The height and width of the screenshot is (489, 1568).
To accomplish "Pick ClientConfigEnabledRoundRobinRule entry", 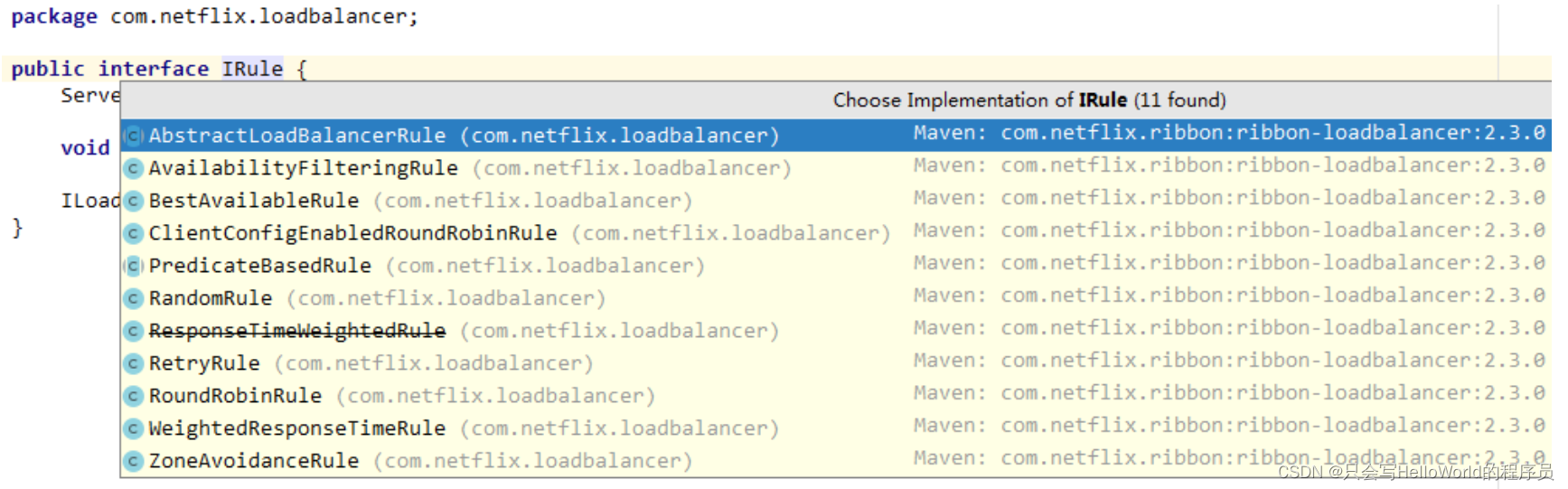I will (x=836, y=233).
